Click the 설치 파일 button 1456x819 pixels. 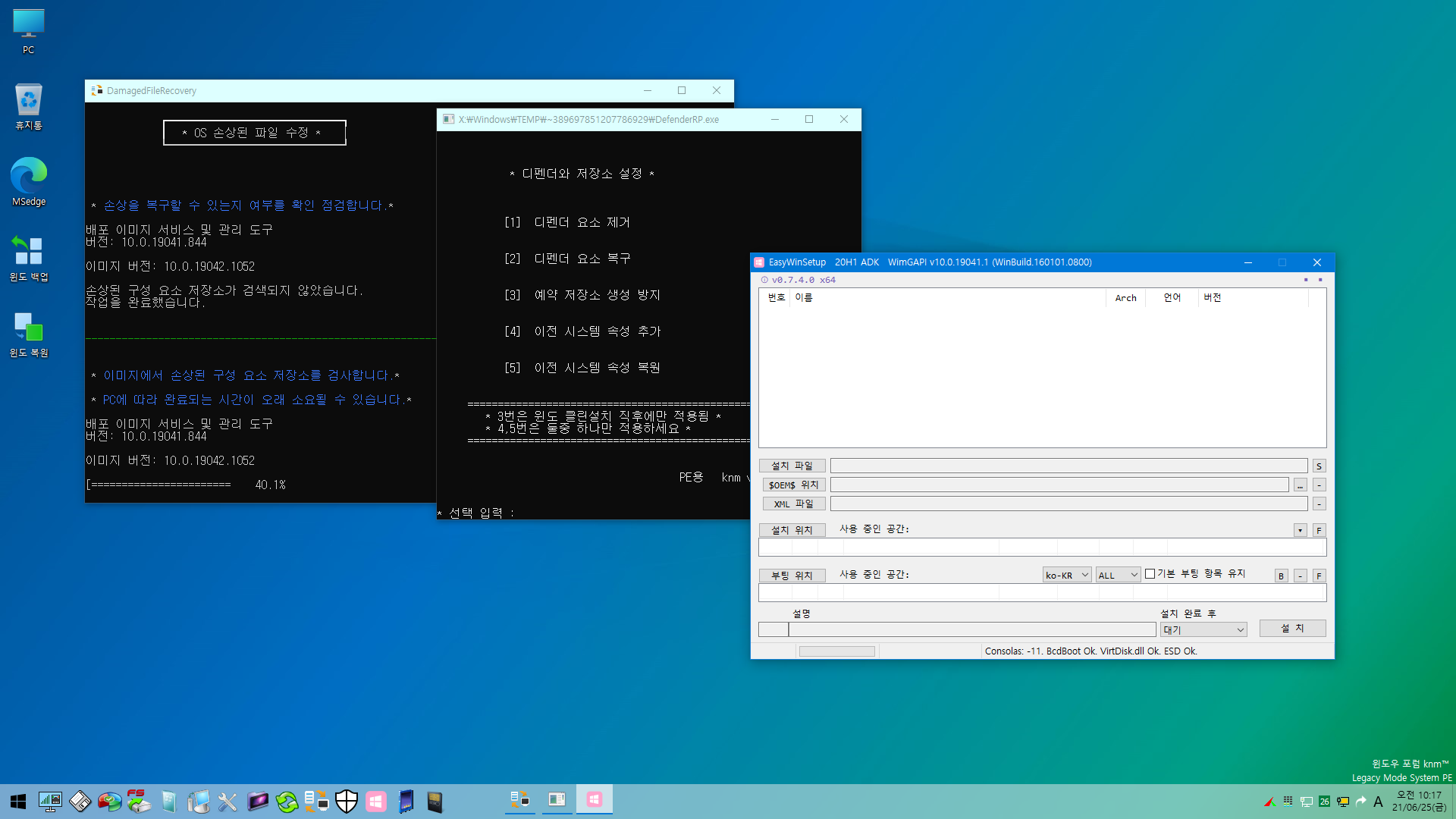792,466
